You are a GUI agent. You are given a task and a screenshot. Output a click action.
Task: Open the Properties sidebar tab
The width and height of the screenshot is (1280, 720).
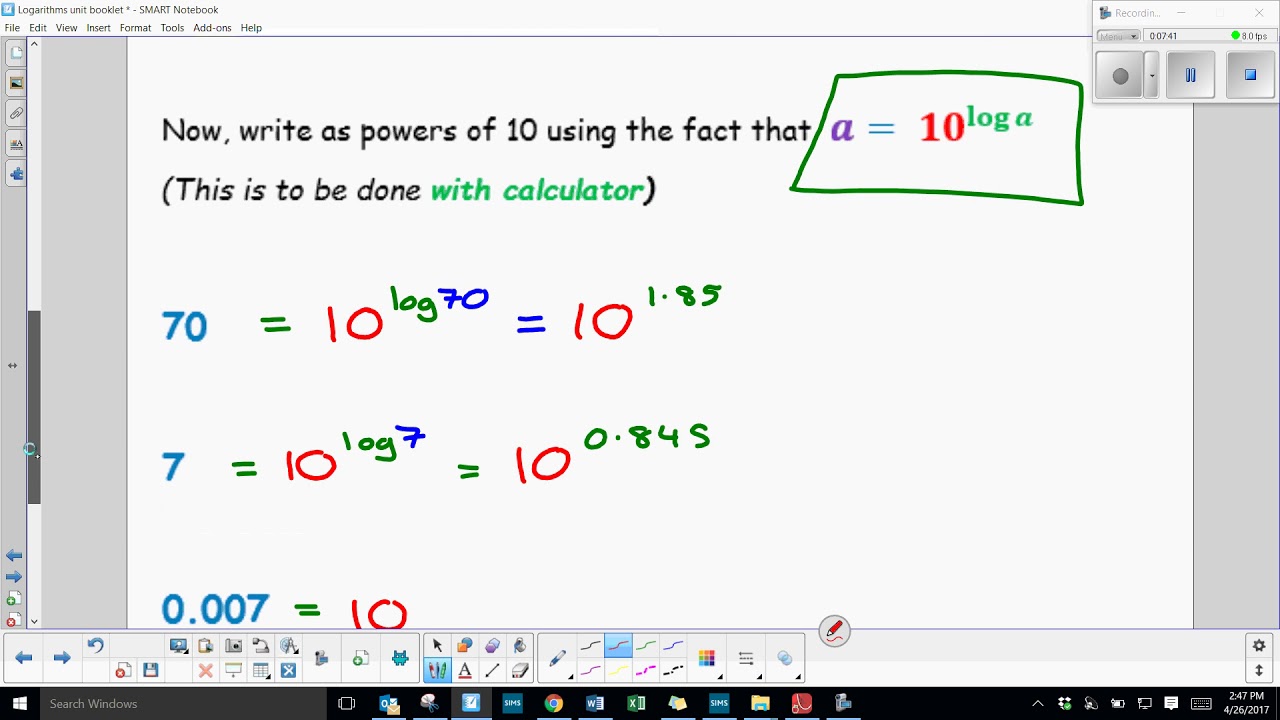click(x=16, y=143)
